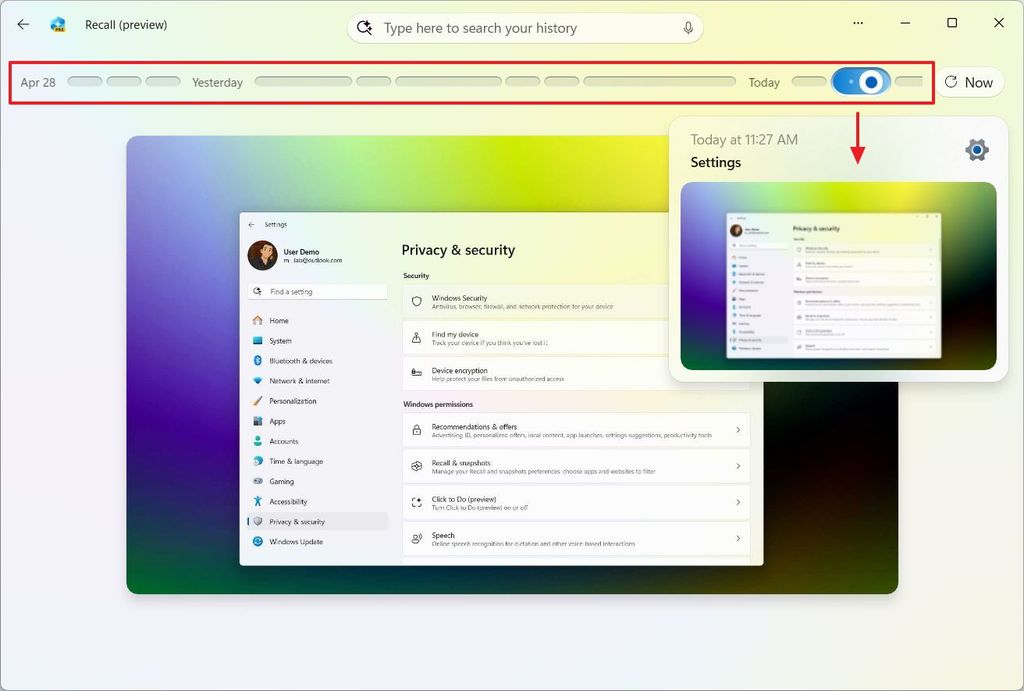This screenshot has width=1024, height=691.
Task: Click the User Demo avatar in snapshot
Action: click(263, 255)
